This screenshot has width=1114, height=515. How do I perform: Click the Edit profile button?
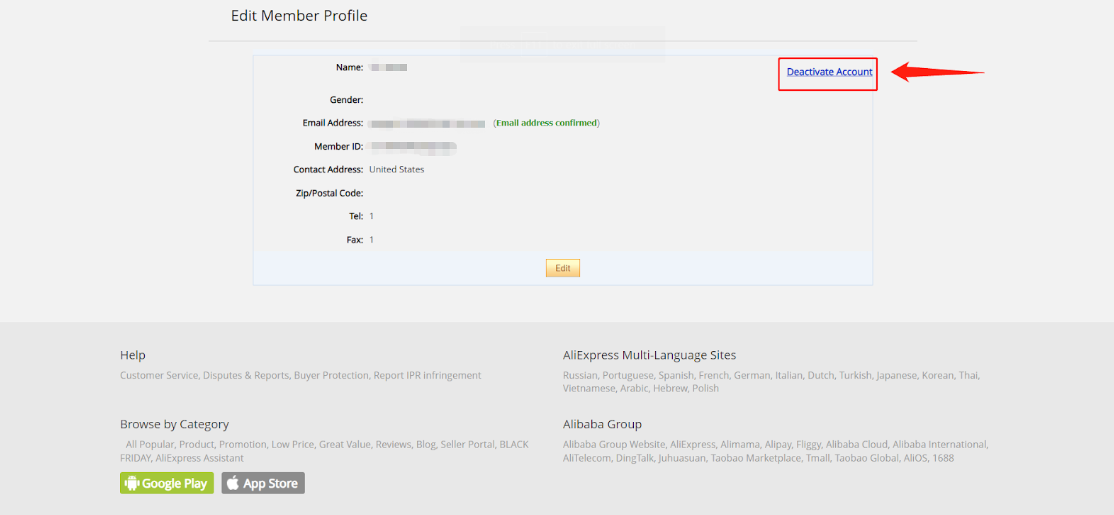(563, 268)
